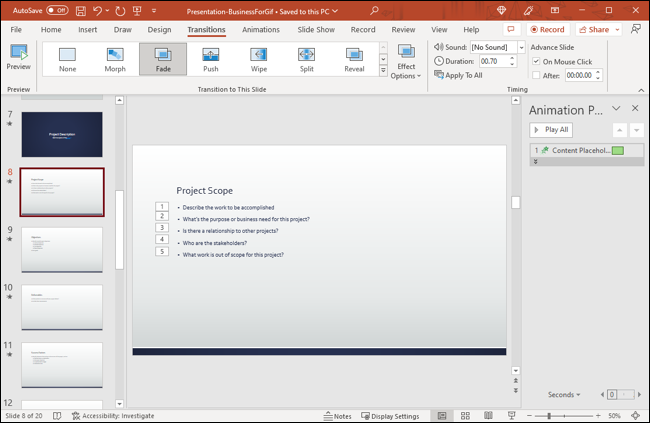Select the Fade transition
650x423 pixels.
coord(163,59)
